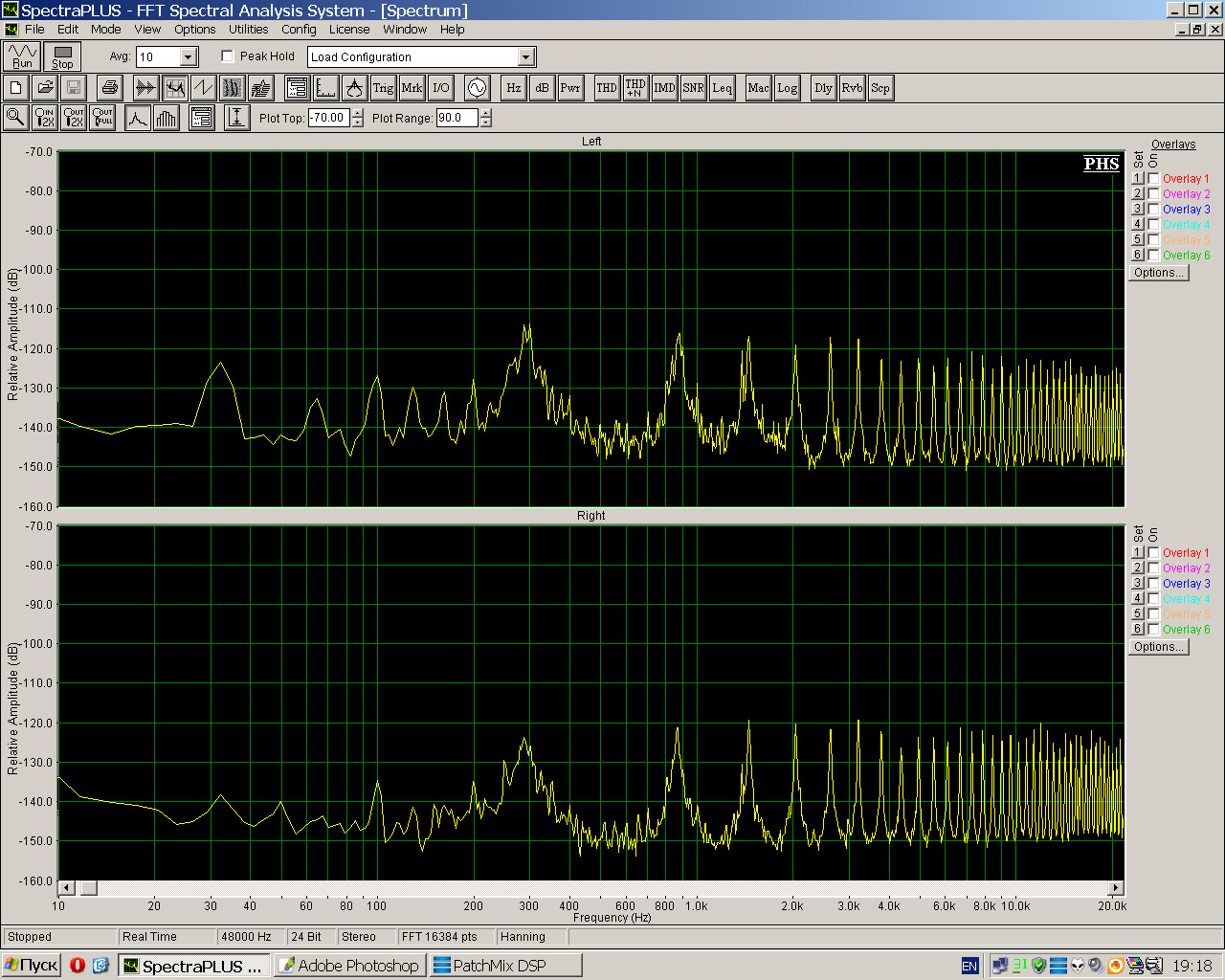Click the signal generator icon

pyautogui.click(x=477, y=88)
